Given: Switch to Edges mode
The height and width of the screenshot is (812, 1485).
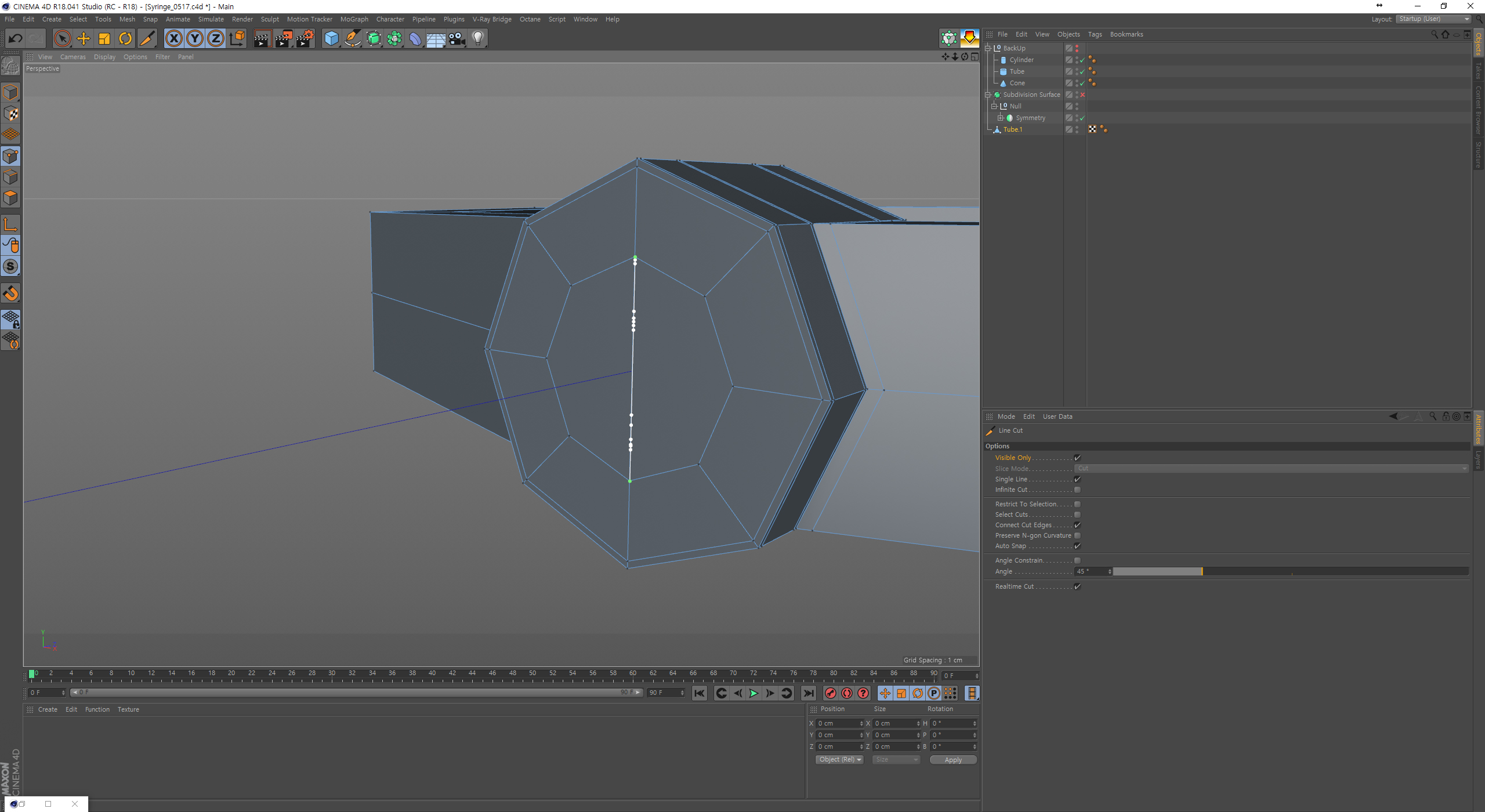Looking at the screenshot, I should click(x=10, y=177).
